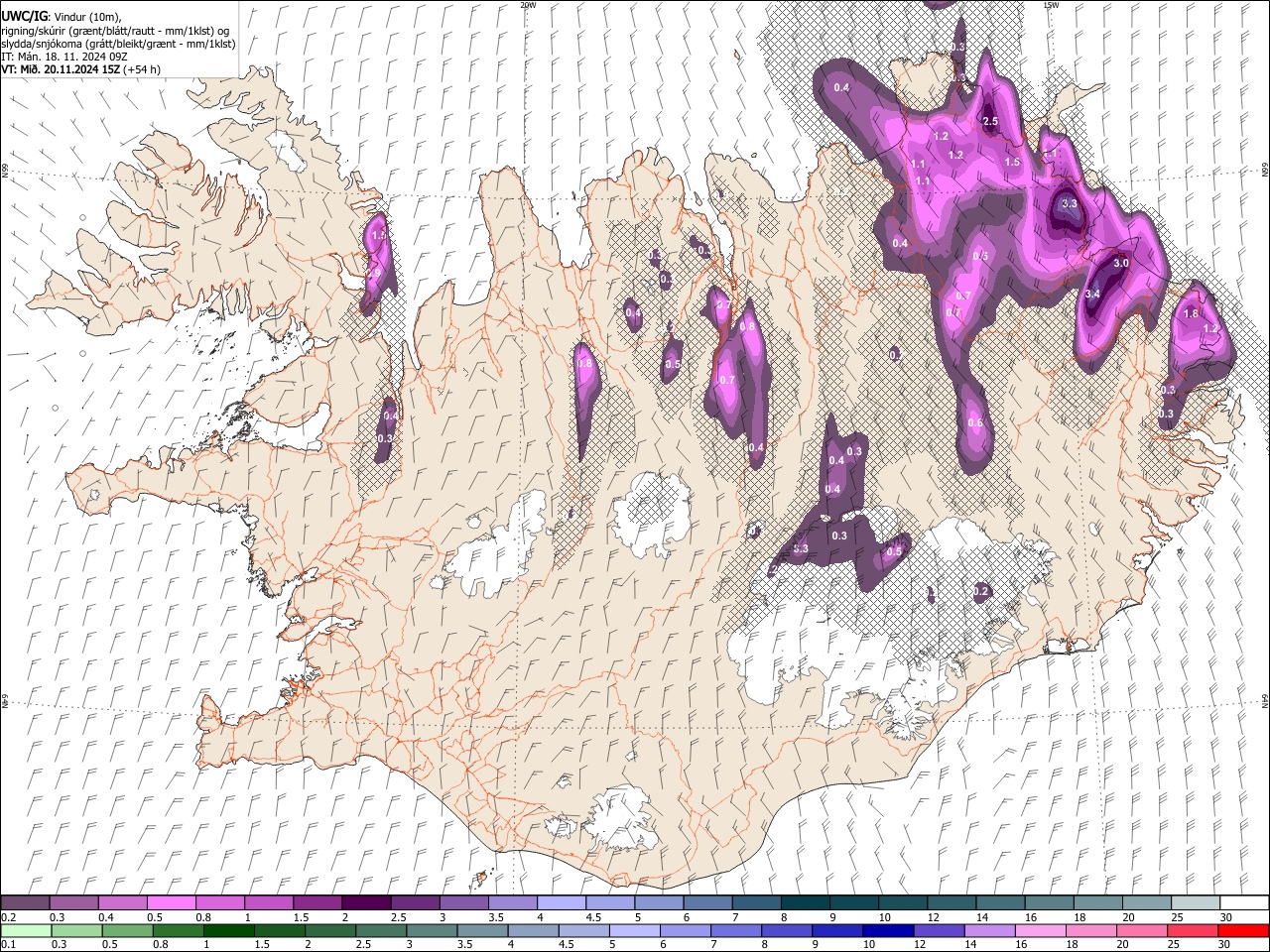
Task: Click the '3.0' precipitation value on the map
Action: click(1121, 264)
